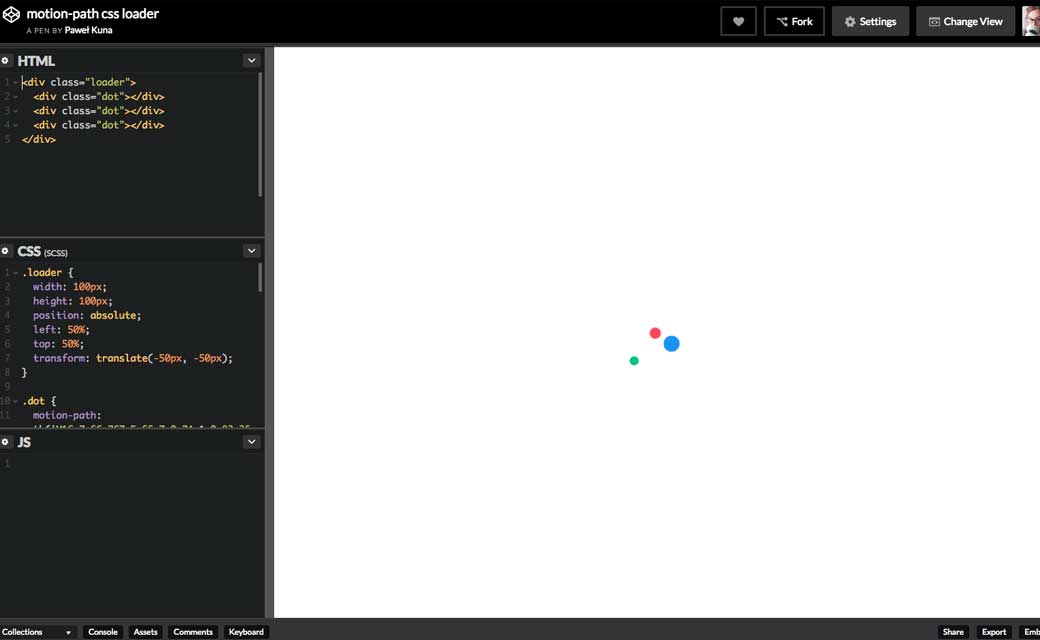Image resolution: width=1040 pixels, height=640 pixels.
Task: Open the Assets panel
Action: (x=145, y=632)
